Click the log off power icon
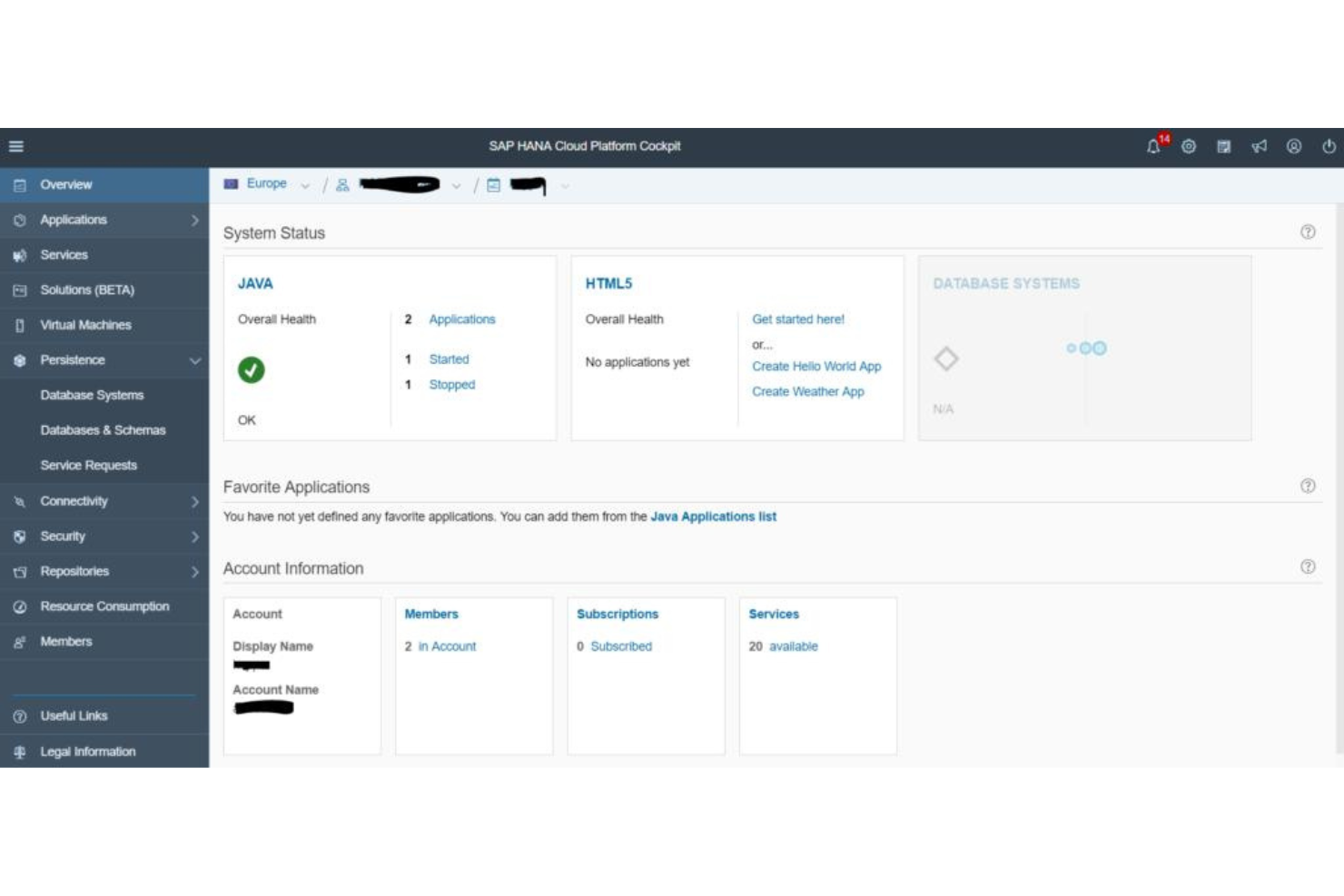The height and width of the screenshot is (896, 1344). tap(1327, 145)
